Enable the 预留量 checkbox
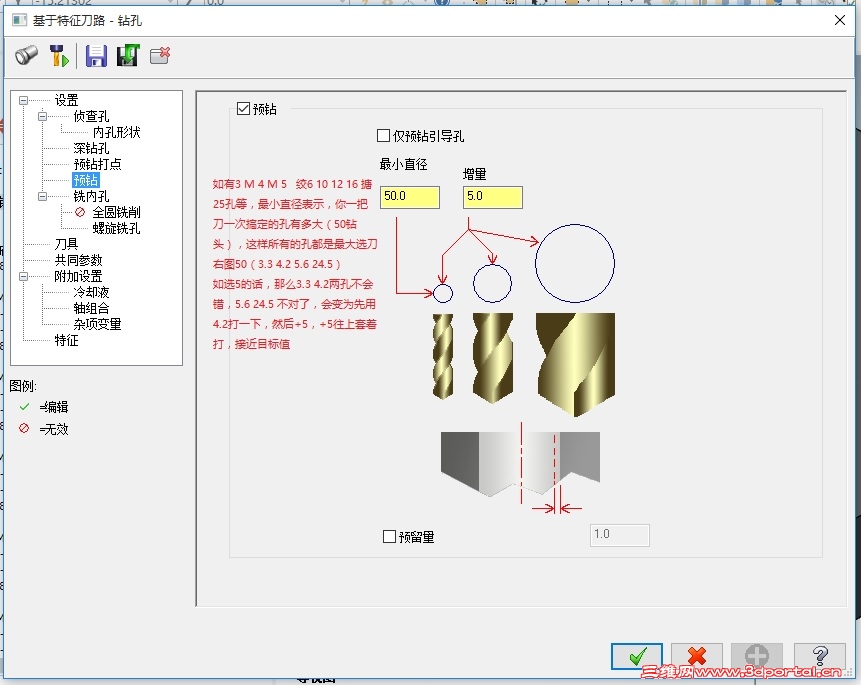The width and height of the screenshot is (861, 685). pyautogui.click(x=389, y=536)
